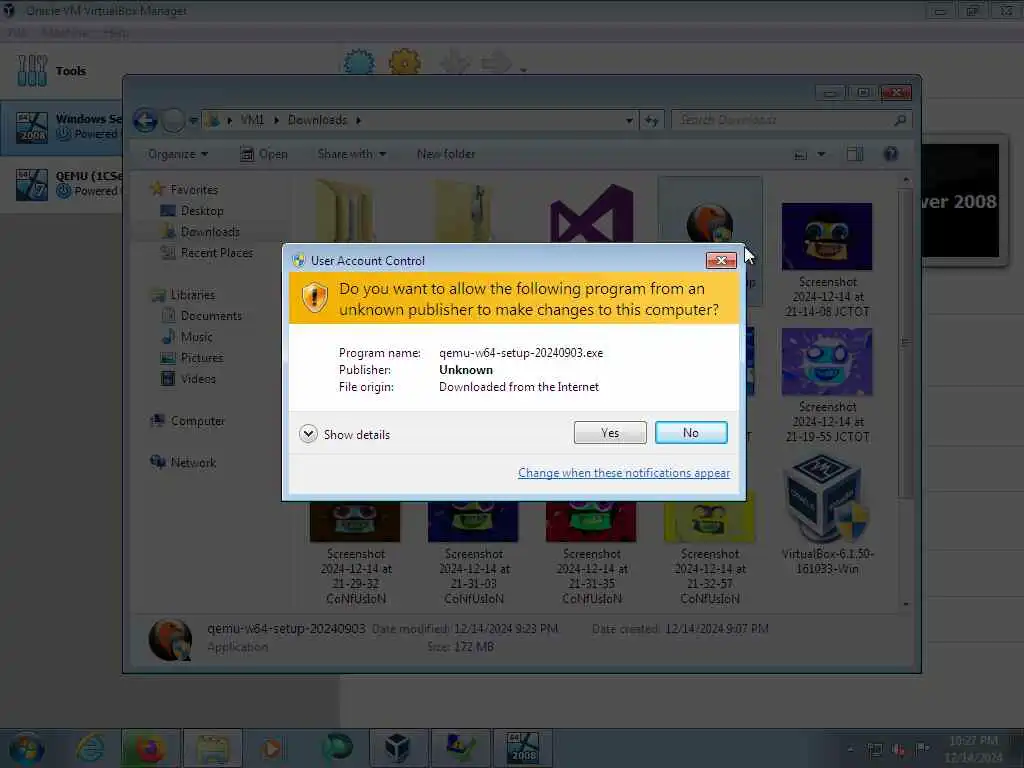Open Music library
This screenshot has height=768, width=1024.
197,337
